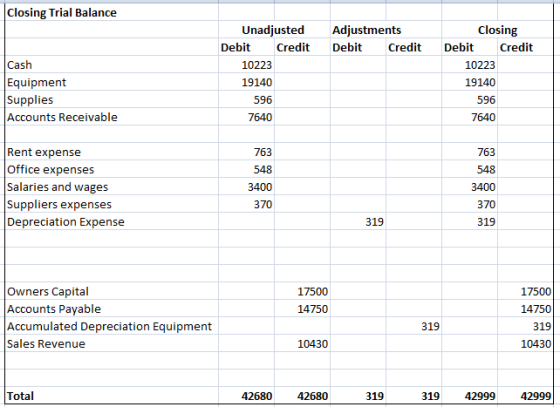Select Owners Capital 17500 in Closing Credit
The width and height of the screenshot is (560, 407).
click(536, 292)
